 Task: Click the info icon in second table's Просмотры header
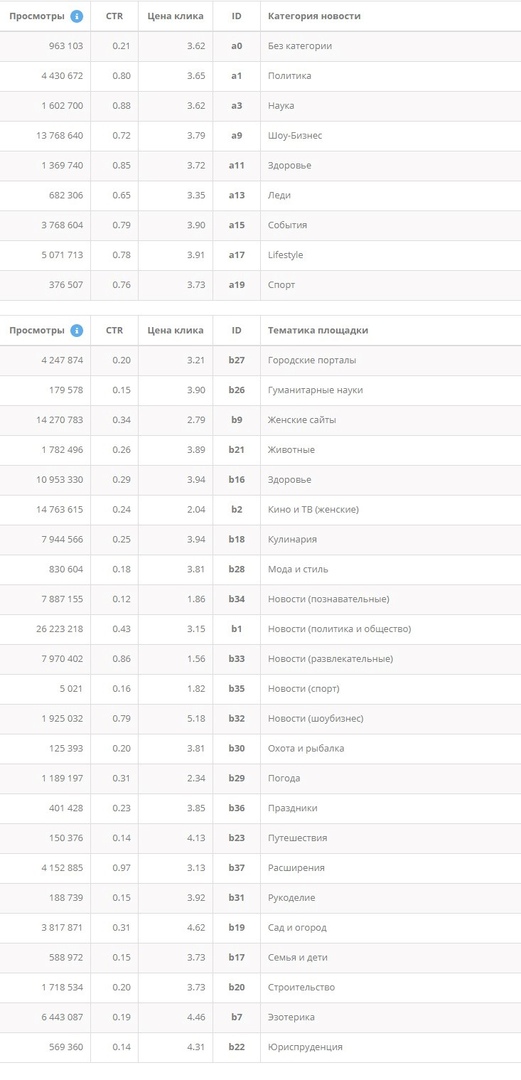[76, 331]
